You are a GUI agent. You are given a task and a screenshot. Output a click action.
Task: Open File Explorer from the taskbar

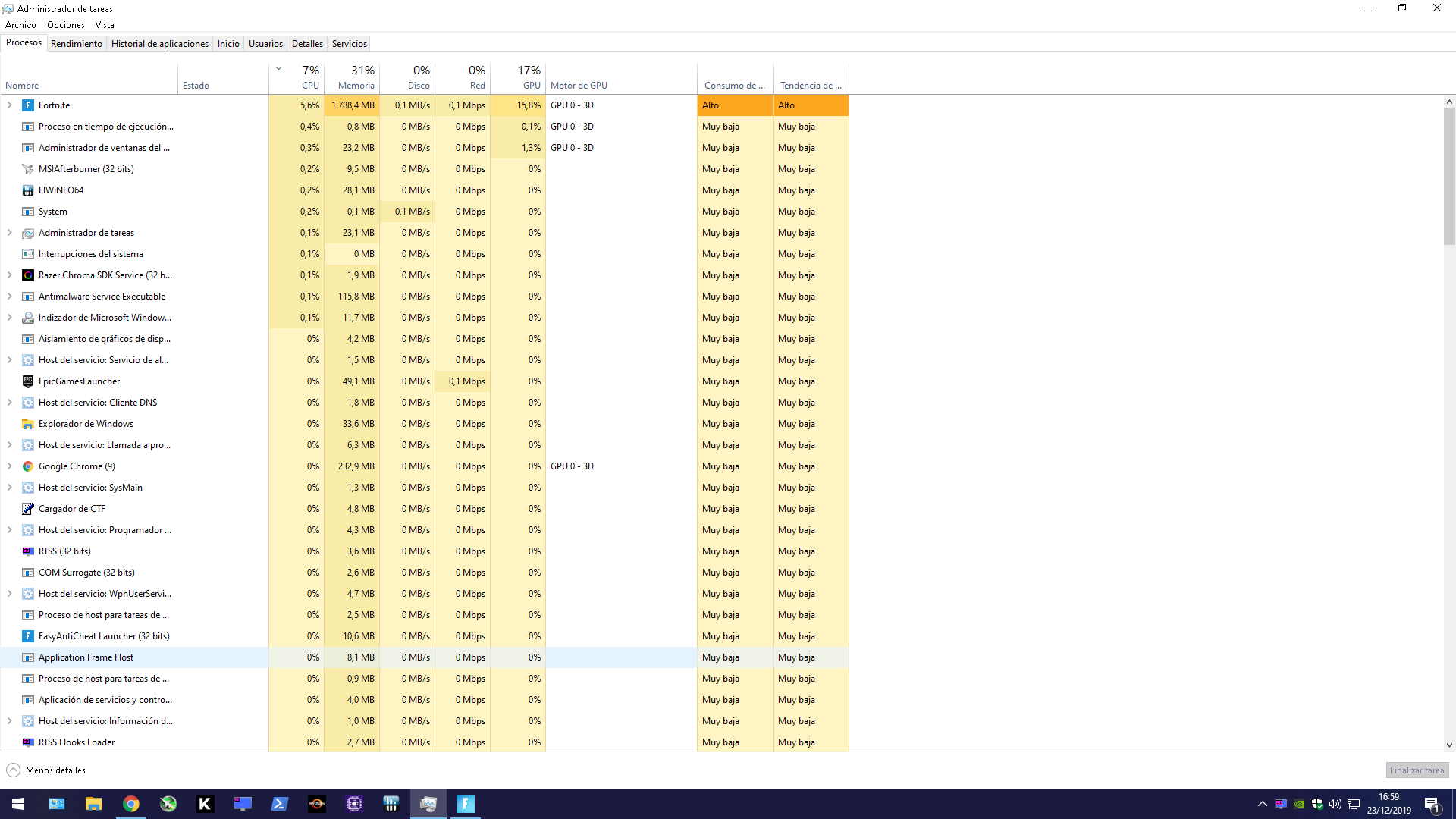point(94,804)
